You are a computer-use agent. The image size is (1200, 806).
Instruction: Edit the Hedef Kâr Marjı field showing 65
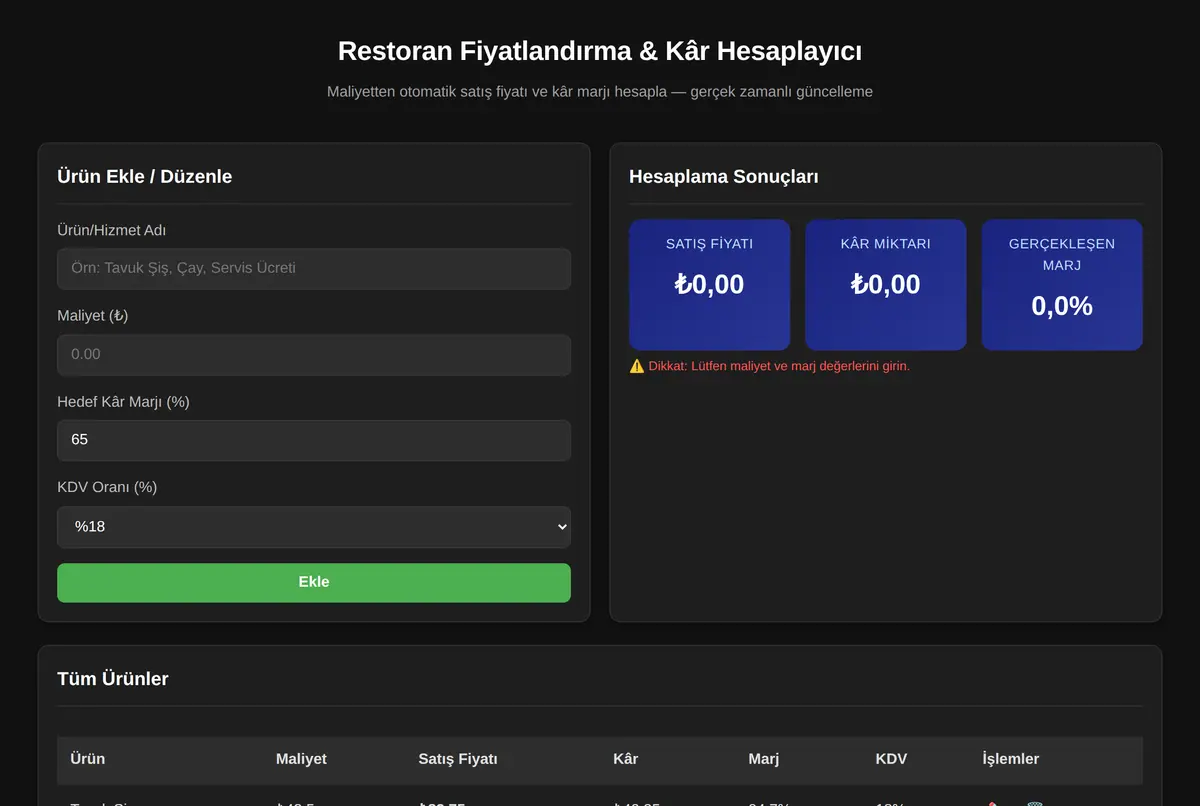click(314, 441)
